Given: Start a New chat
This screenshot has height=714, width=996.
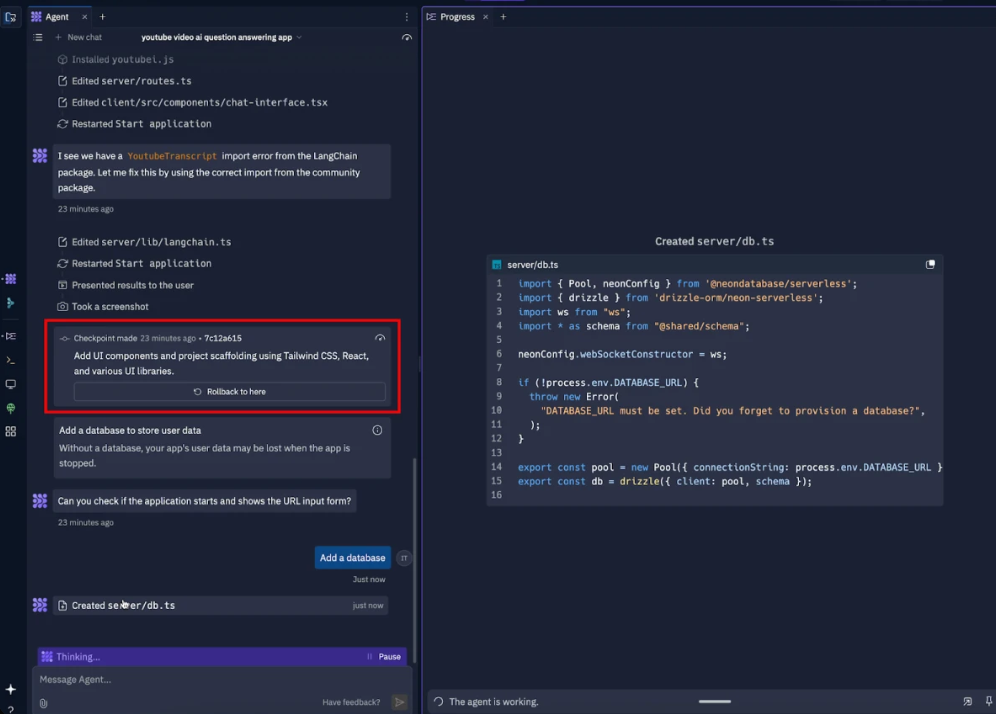Looking at the screenshot, I should [x=78, y=37].
